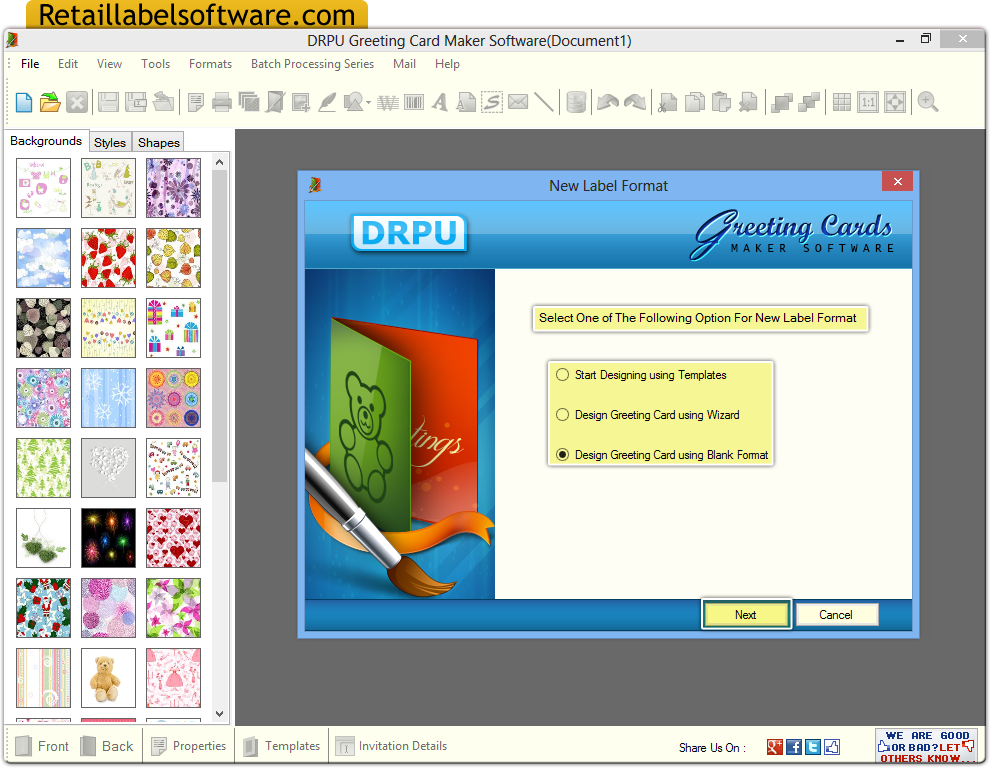Choose the Santa Claus pattern background thumbnail
The image size is (990, 768).
coord(44,608)
